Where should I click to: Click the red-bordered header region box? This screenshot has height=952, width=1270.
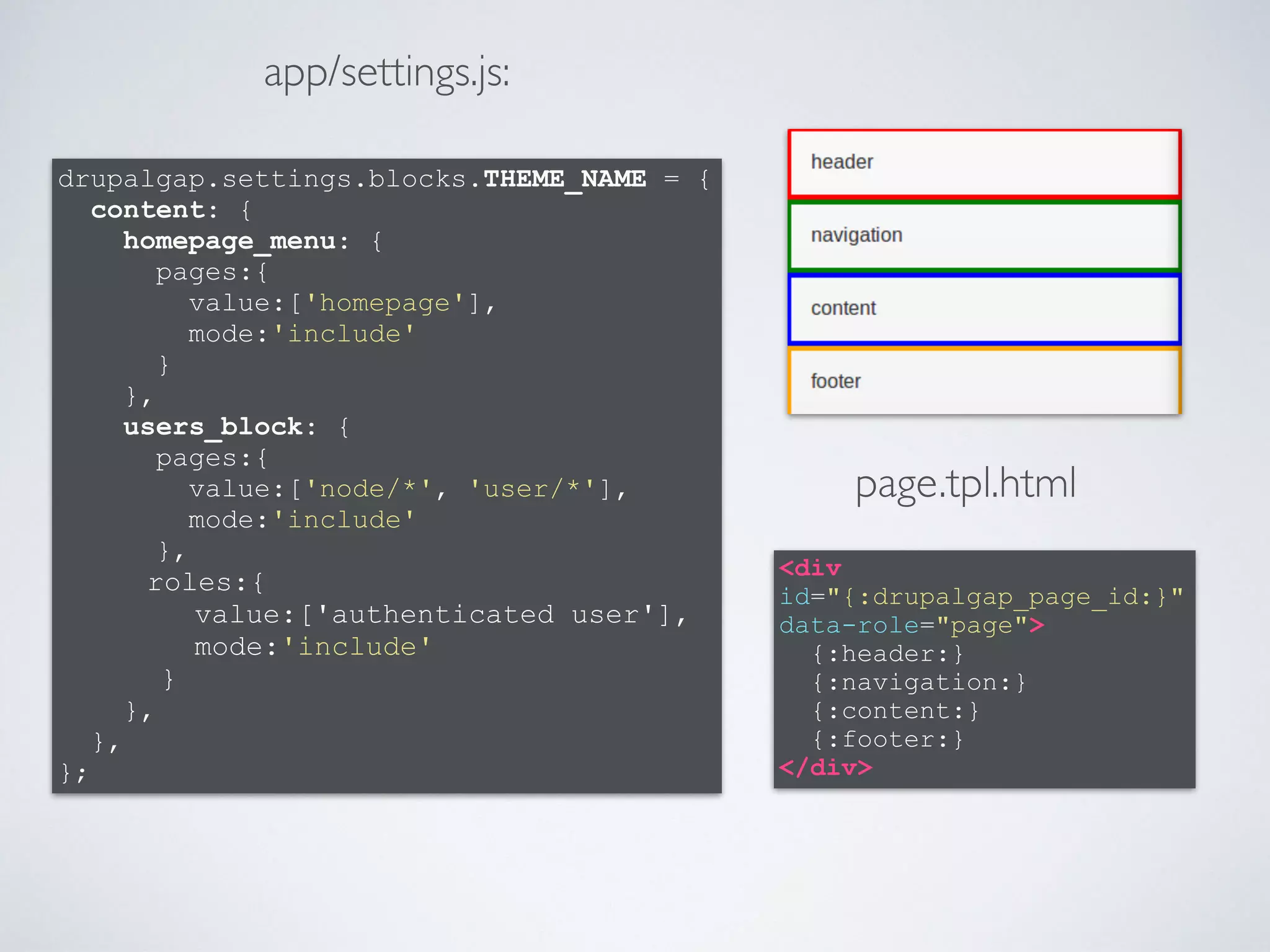coord(984,163)
